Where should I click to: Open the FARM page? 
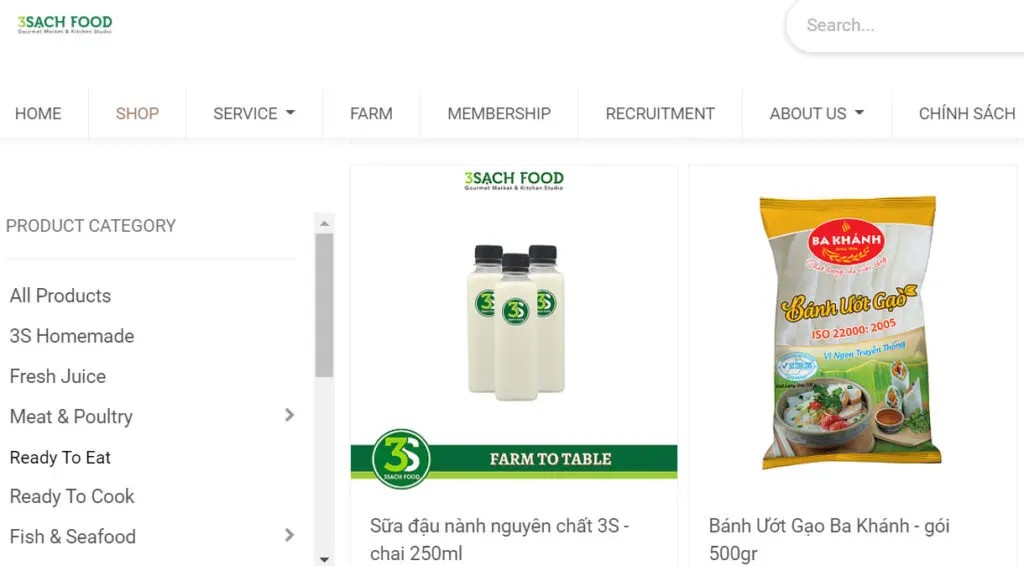coord(371,114)
